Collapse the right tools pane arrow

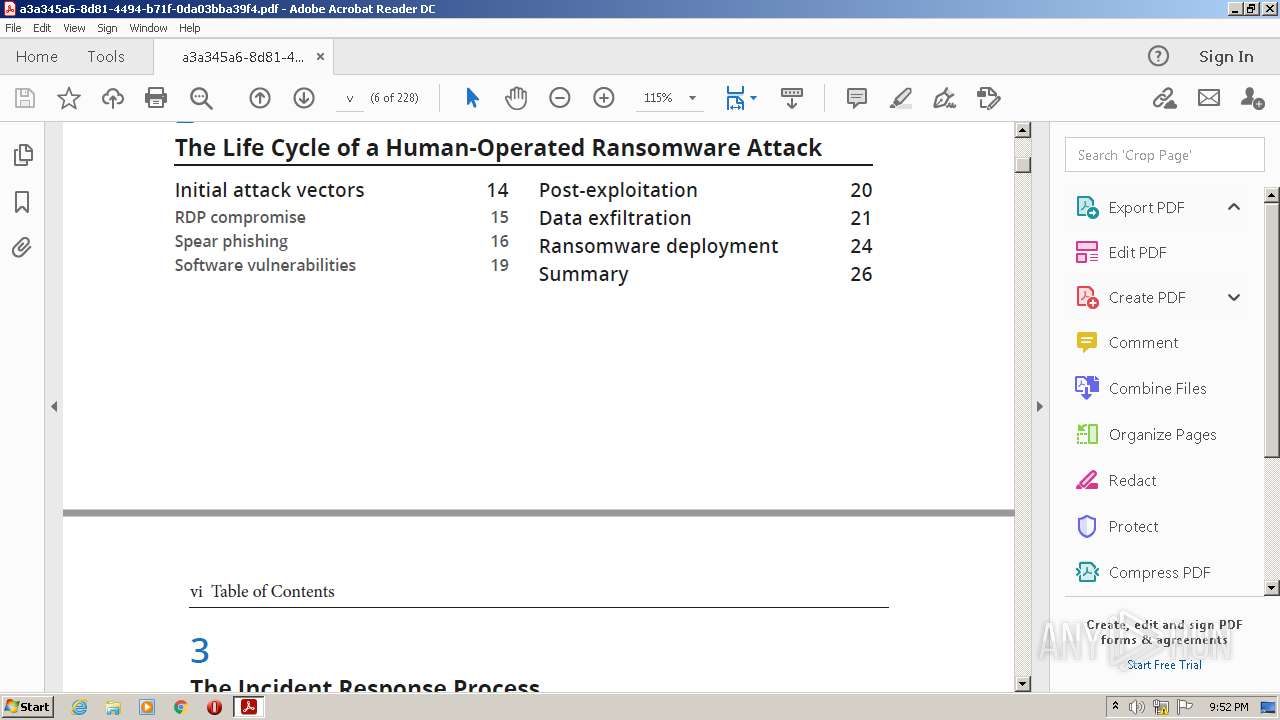1039,406
